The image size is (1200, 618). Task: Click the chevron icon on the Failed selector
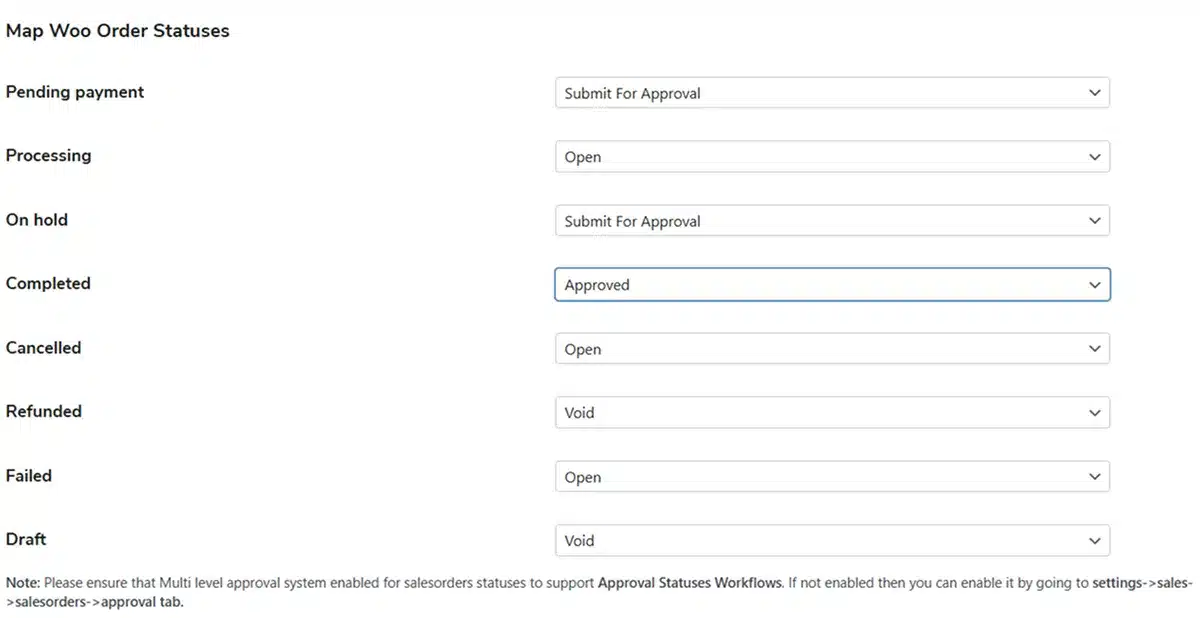(1093, 476)
